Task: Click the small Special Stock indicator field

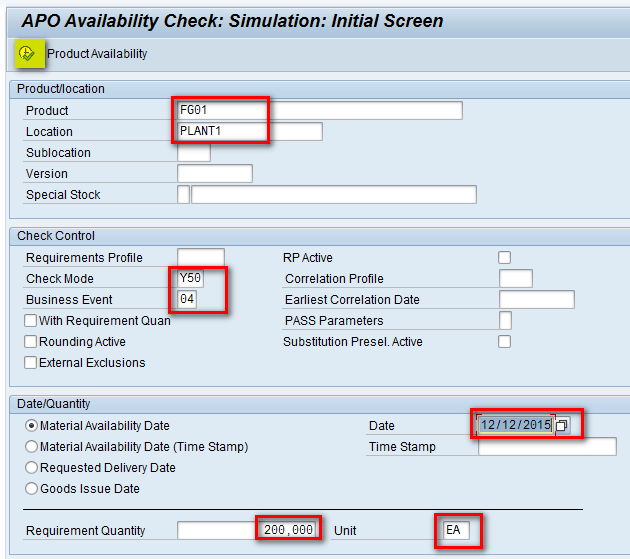Action: [183, 195]
